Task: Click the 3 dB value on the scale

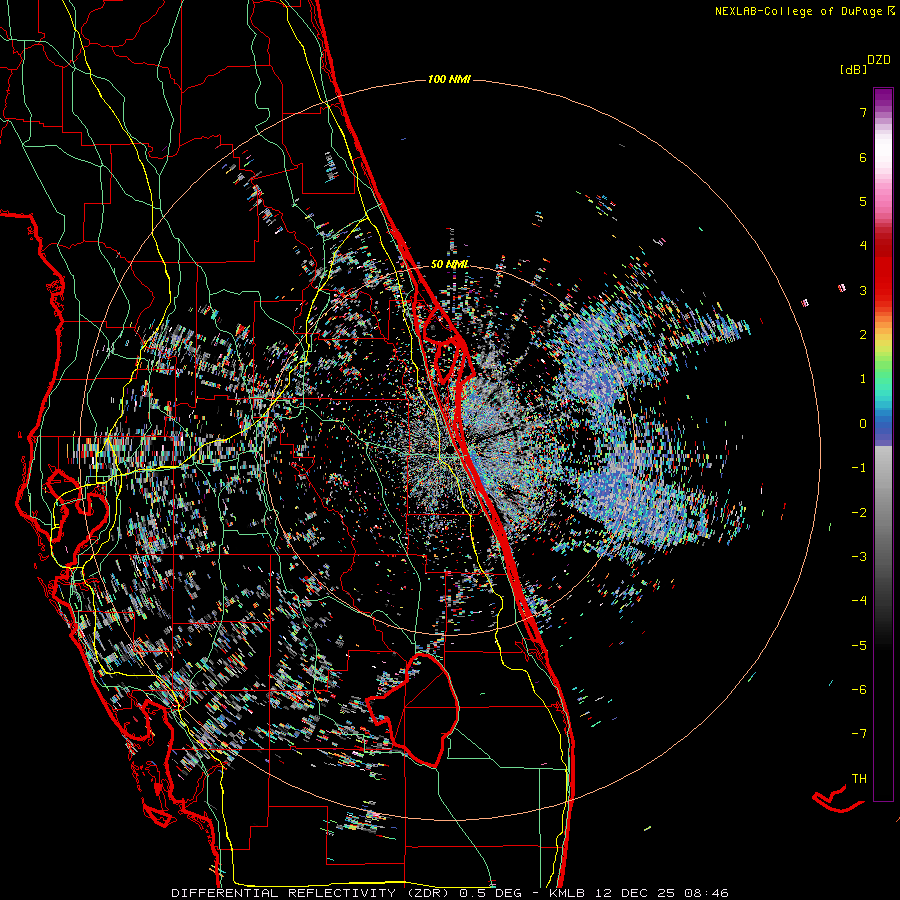Action: 863,290
